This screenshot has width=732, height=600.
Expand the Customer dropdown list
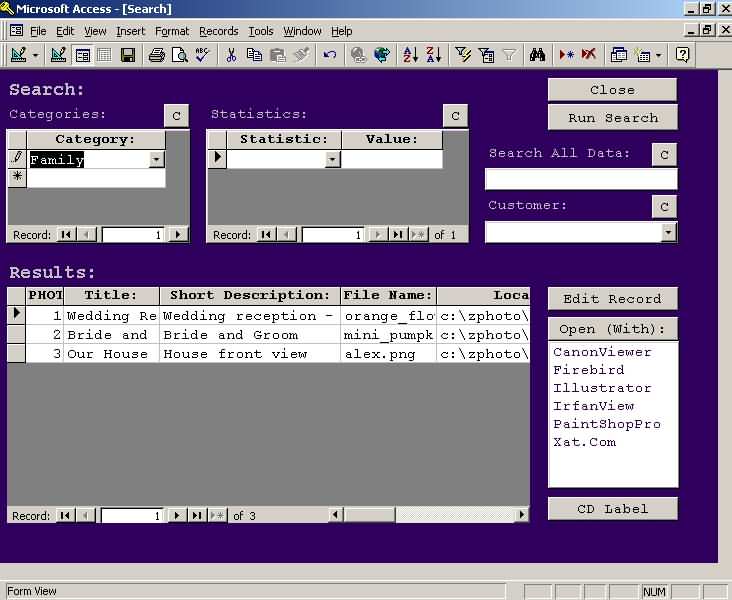669,232
